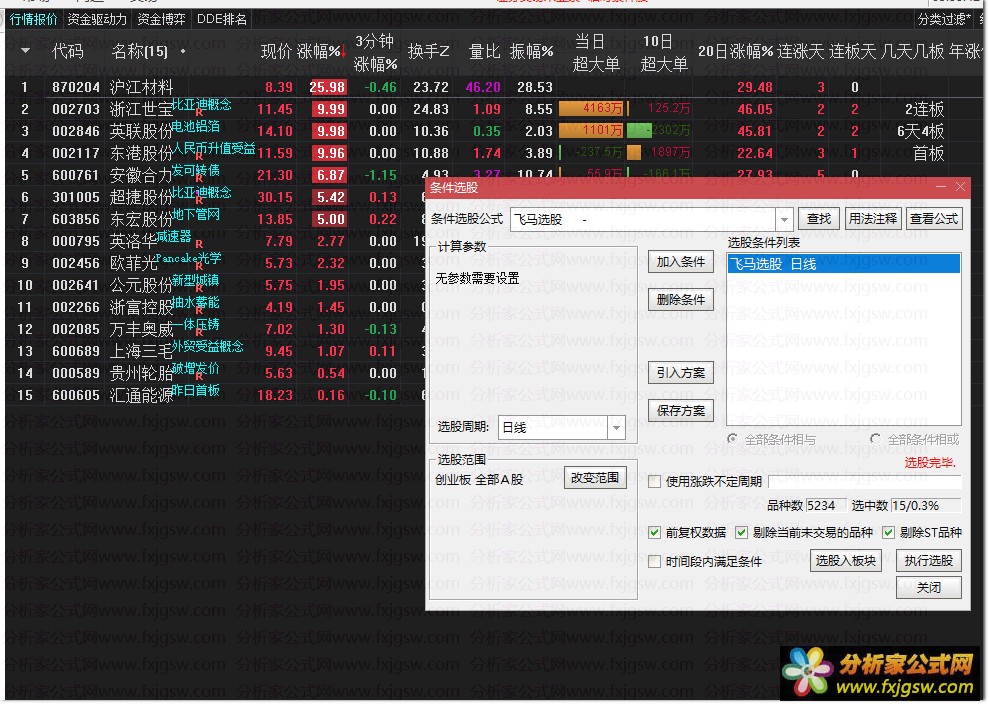Click the 人民币升值受益 tag on 东港股份
This screenshot has width=990, height=704.
213,148
